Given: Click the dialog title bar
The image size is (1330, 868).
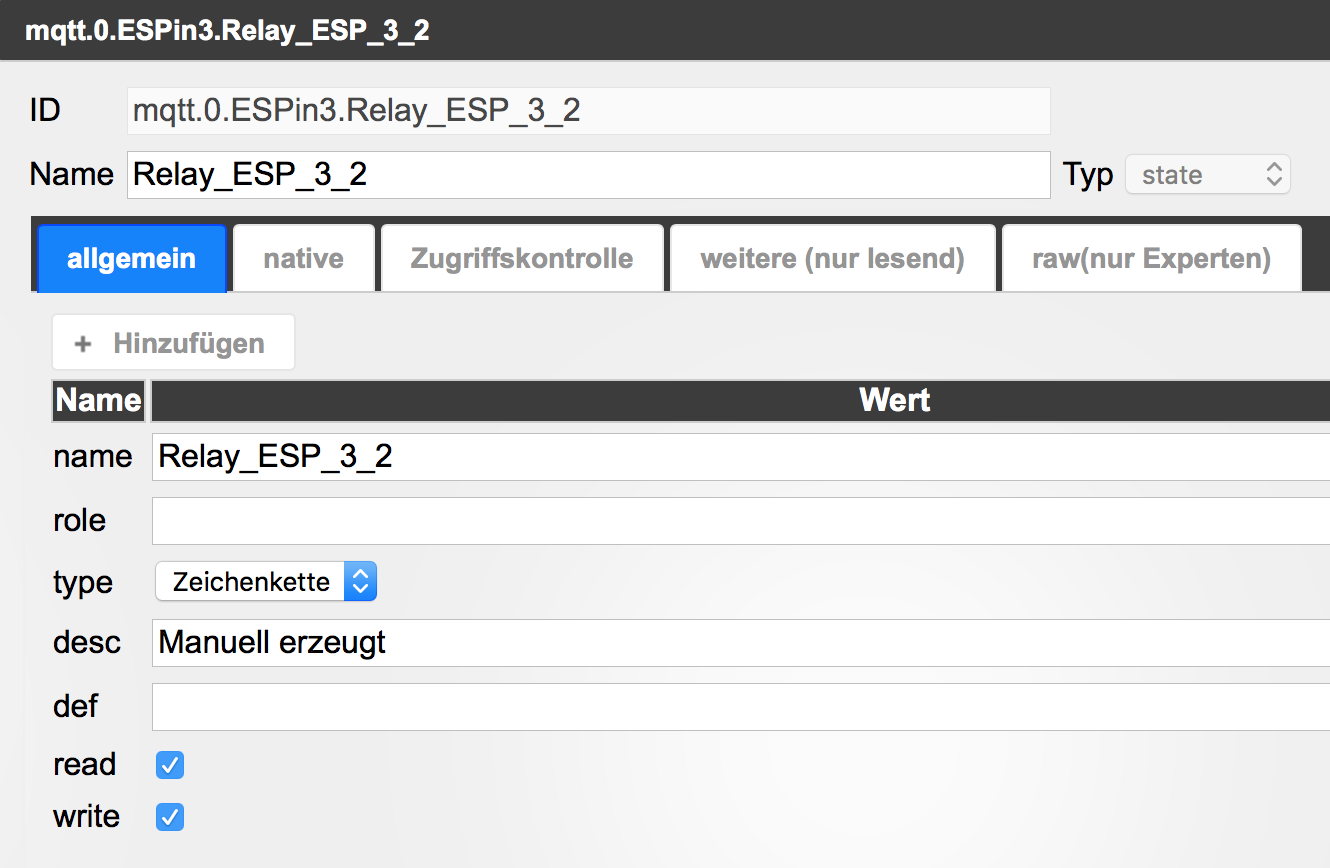Looking at the screenshot, I should pos(665,30).
